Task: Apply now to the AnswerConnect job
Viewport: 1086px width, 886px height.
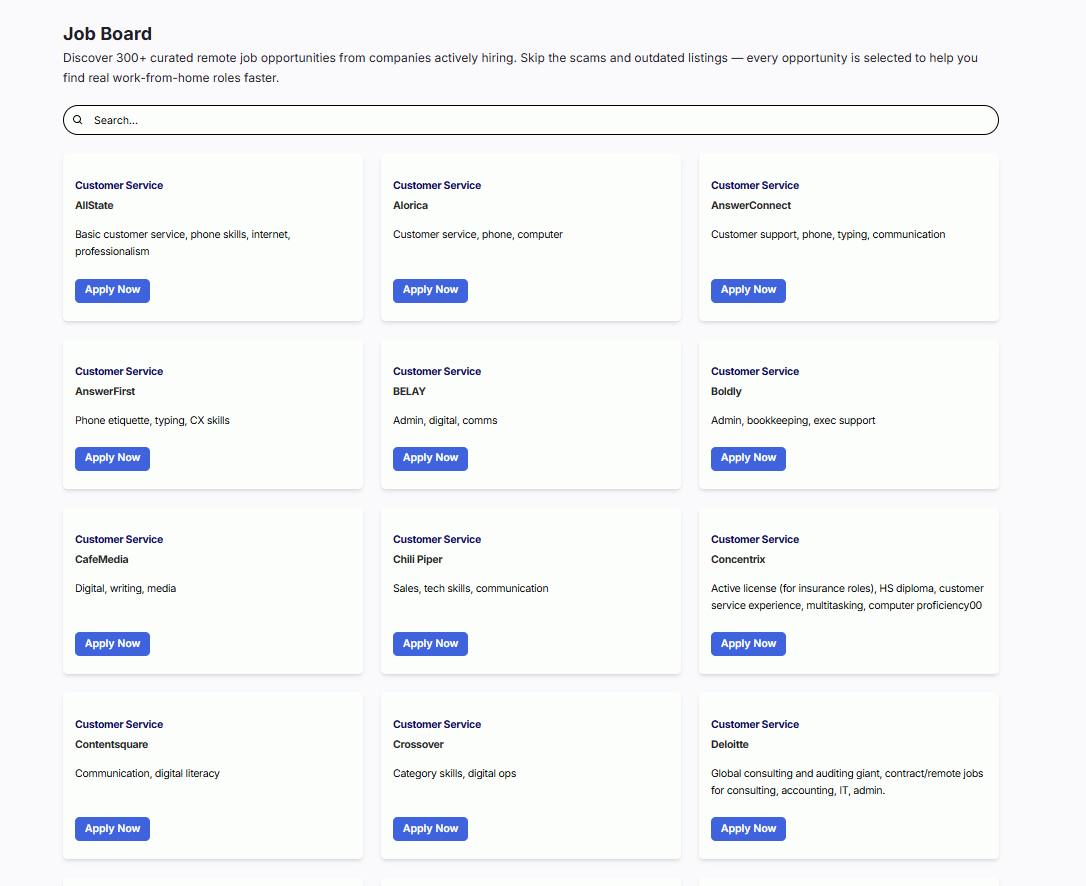Action: coord(748,290)
